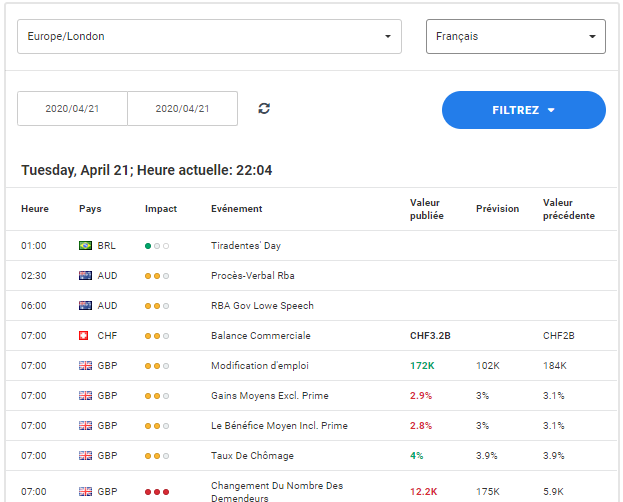Select the Modification d'emploi event row
Image resolution: width=623 pixels, height=502 pixels.
tap(261, 366)
